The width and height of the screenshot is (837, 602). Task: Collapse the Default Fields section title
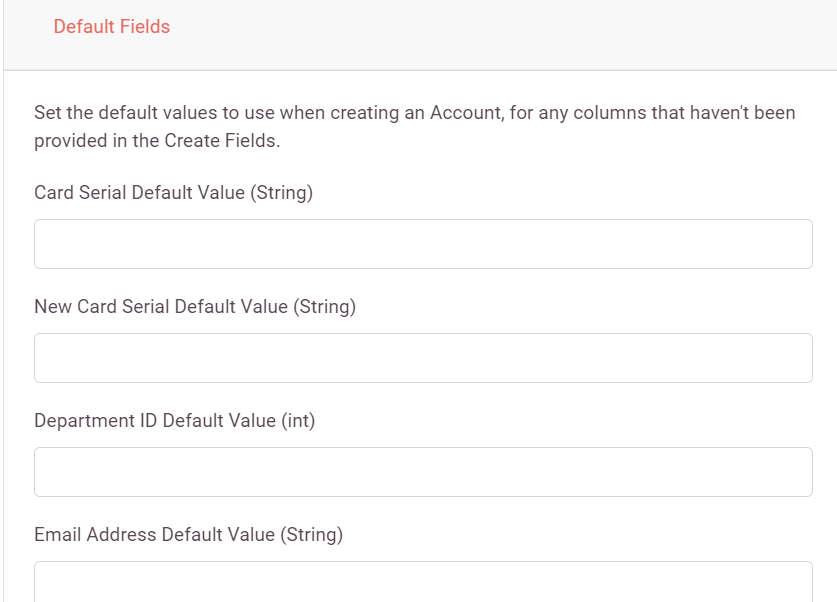coord(112,26)
